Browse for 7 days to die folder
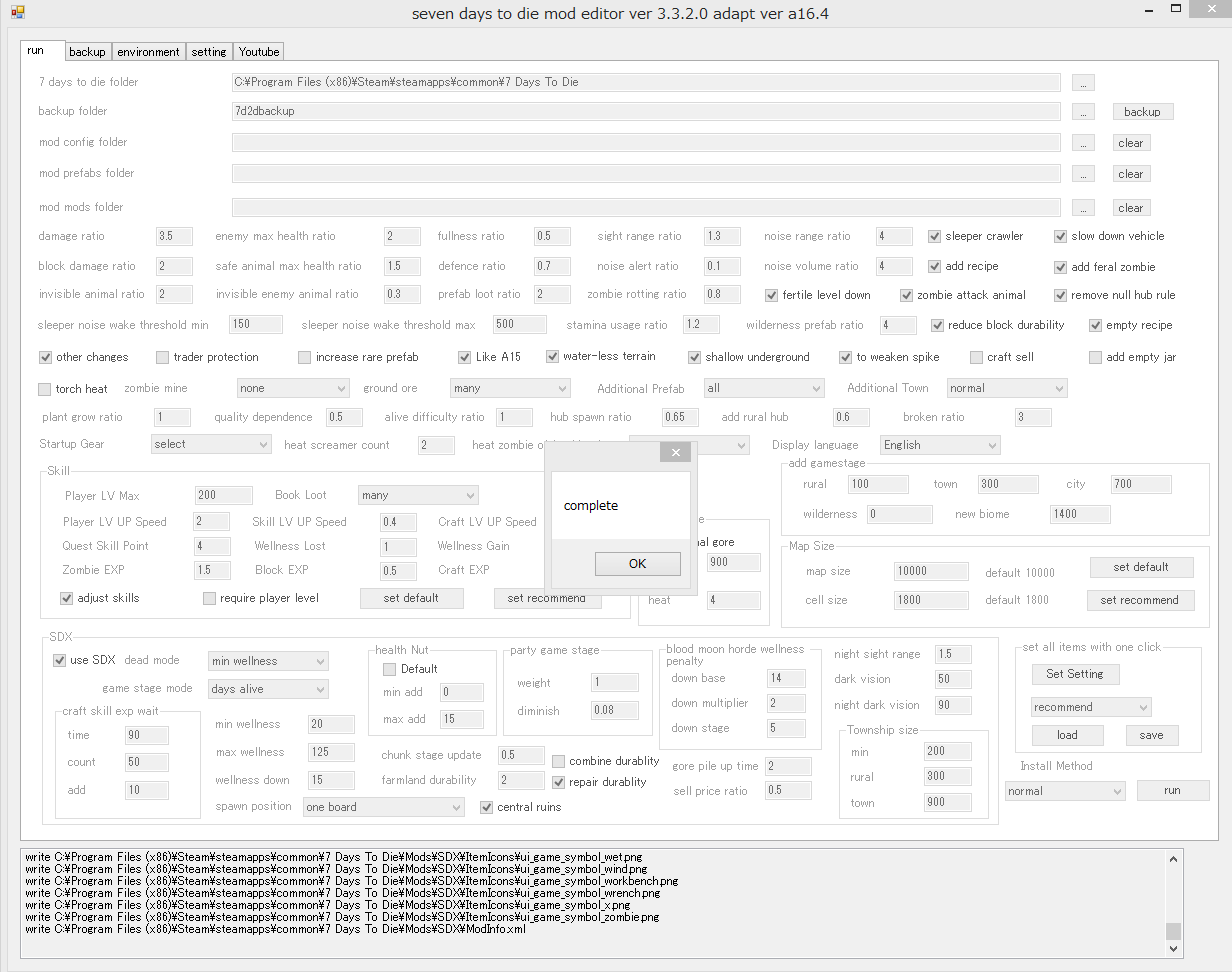Viewport: 1232px width, 972px height. pyautogui.click(x=1083, y=82)
